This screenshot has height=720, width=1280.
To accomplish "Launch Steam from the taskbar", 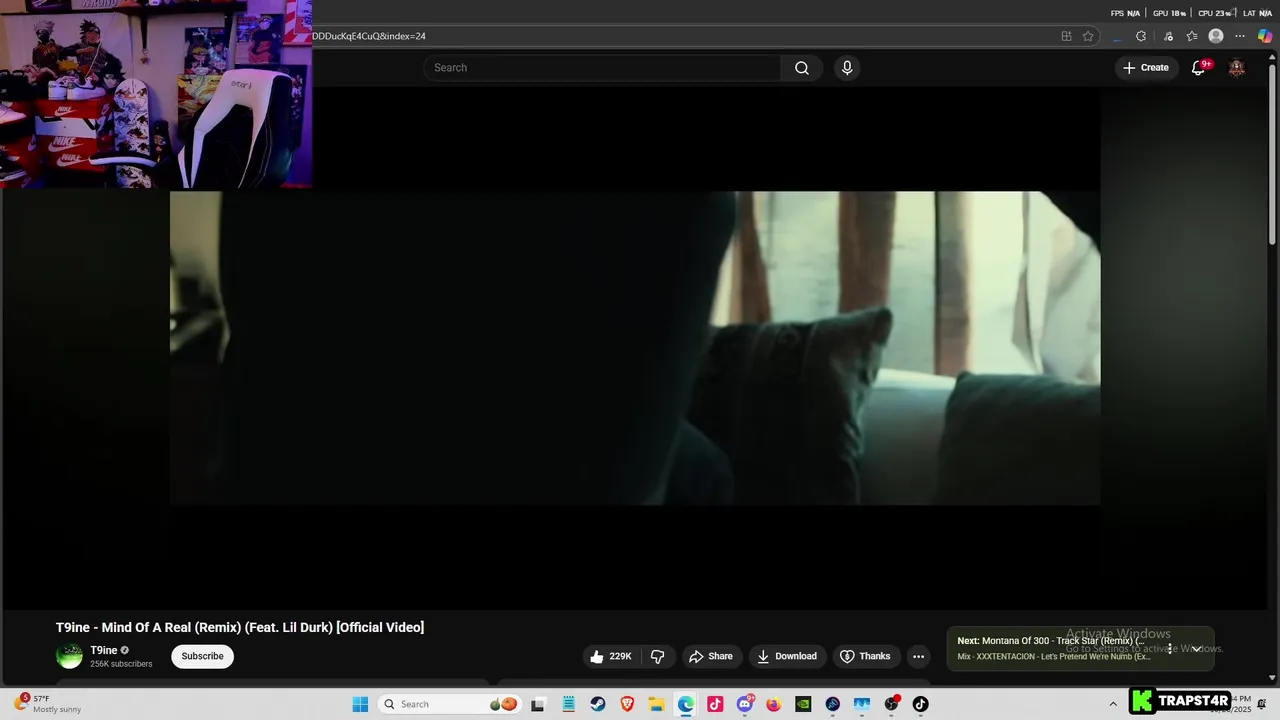I will (598, 704).
